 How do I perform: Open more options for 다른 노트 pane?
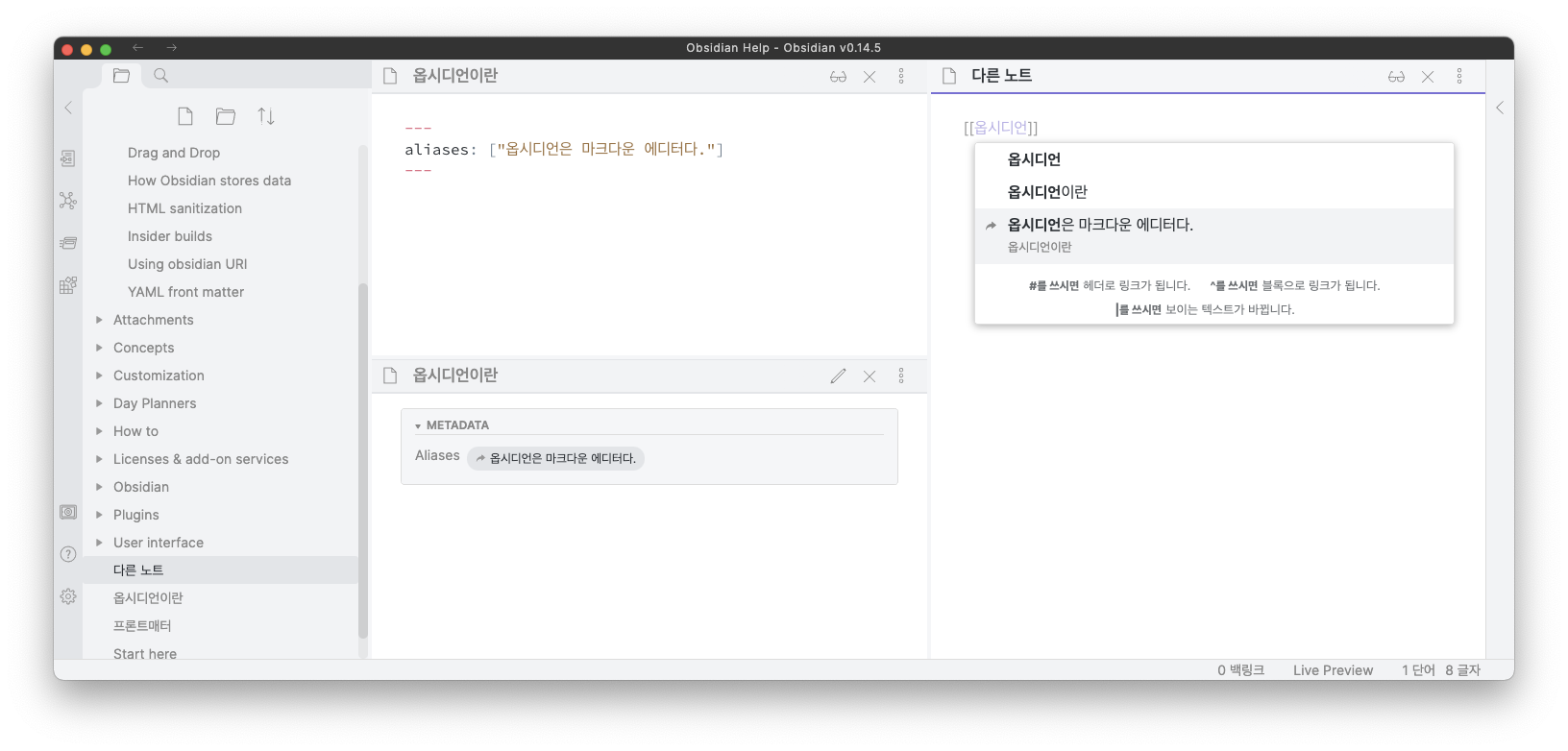pyautogui.click(x=1459, y=76)
